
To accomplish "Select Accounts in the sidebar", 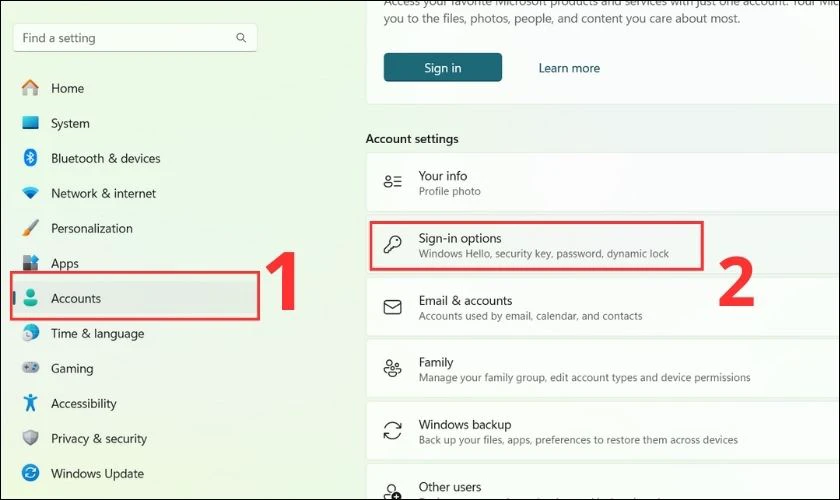I will 76,298.
